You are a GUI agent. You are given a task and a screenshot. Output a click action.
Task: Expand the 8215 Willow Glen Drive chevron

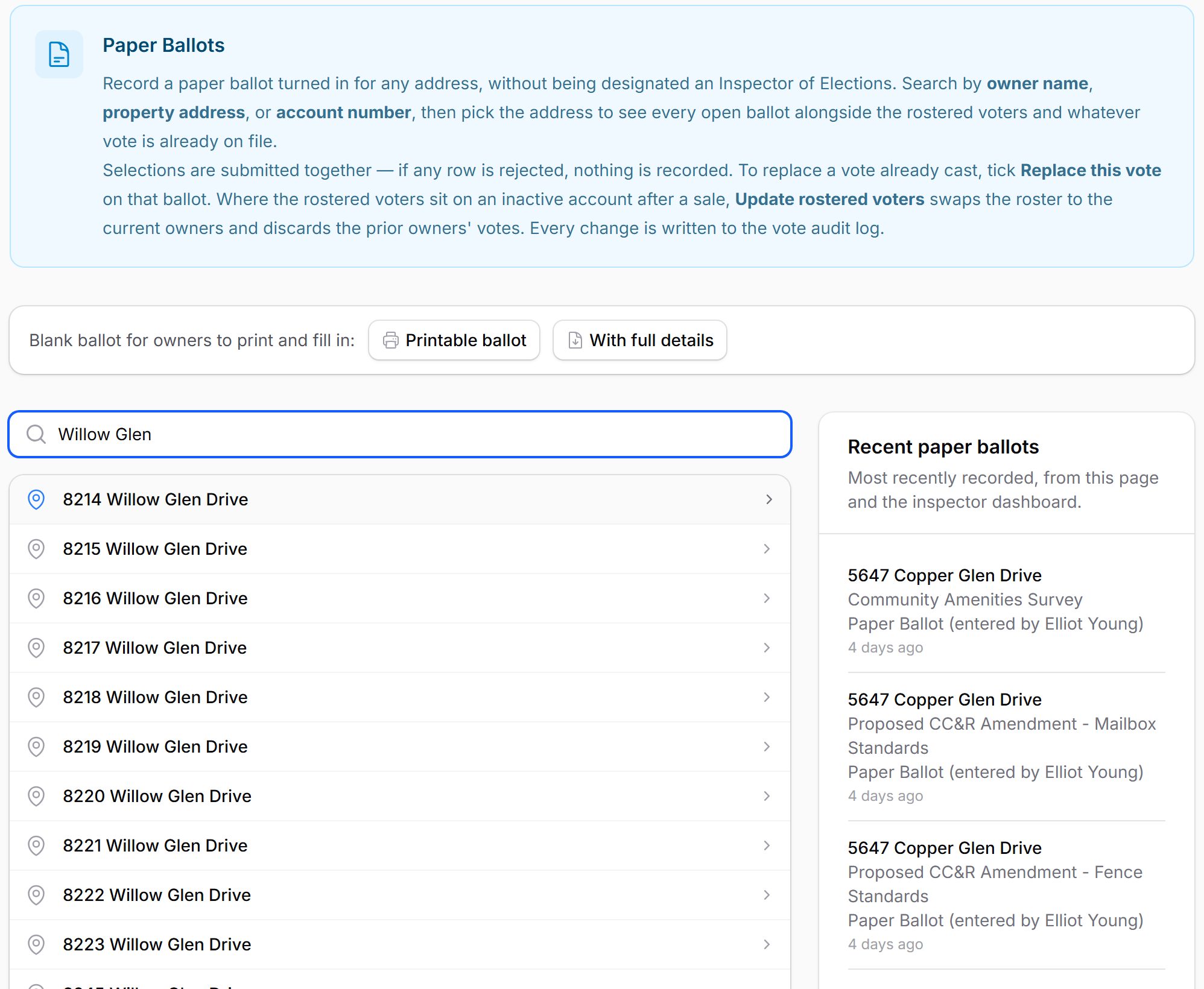click(767, 549)
